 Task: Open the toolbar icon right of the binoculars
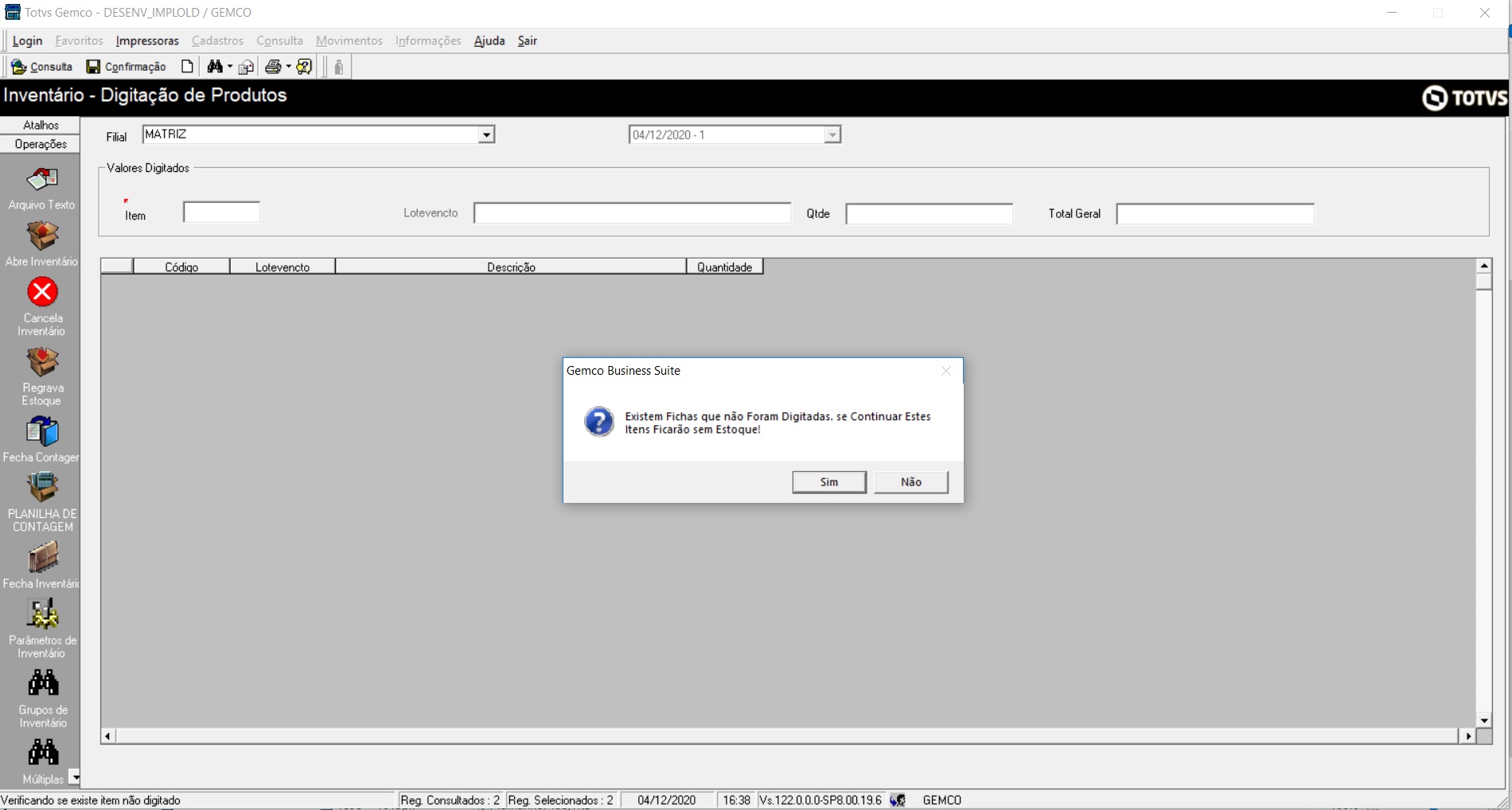click(x=247, y=67)
